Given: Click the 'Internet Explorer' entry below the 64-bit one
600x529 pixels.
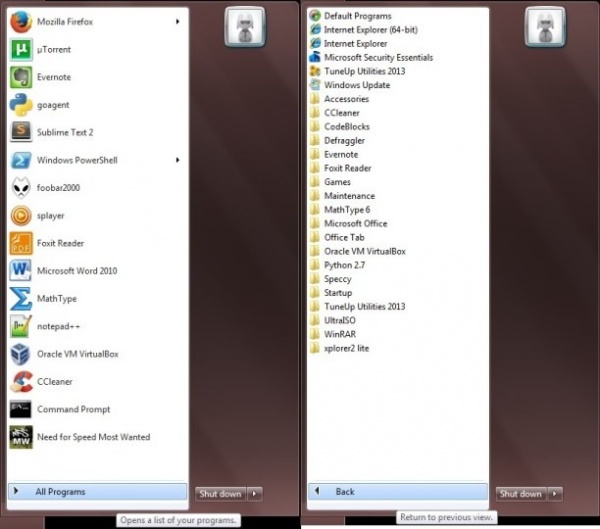Looking at the screenshot, I should pyautogui.click(x=398, y=44).
